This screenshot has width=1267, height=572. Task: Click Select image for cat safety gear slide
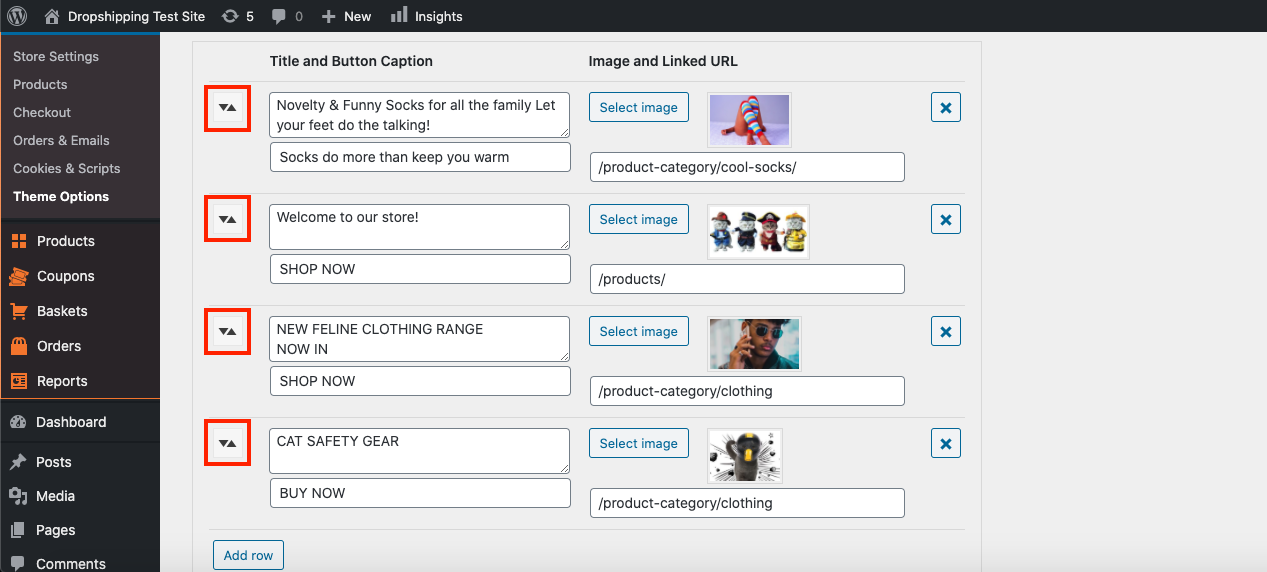click(639, 443)
